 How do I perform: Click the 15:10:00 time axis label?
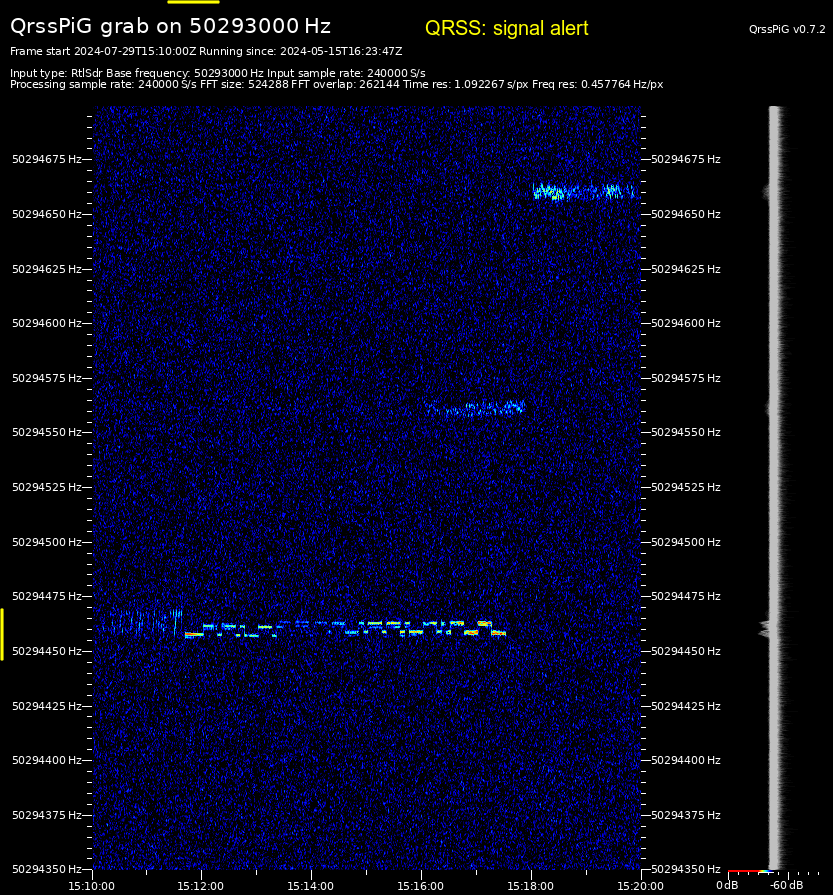point(91,886)
